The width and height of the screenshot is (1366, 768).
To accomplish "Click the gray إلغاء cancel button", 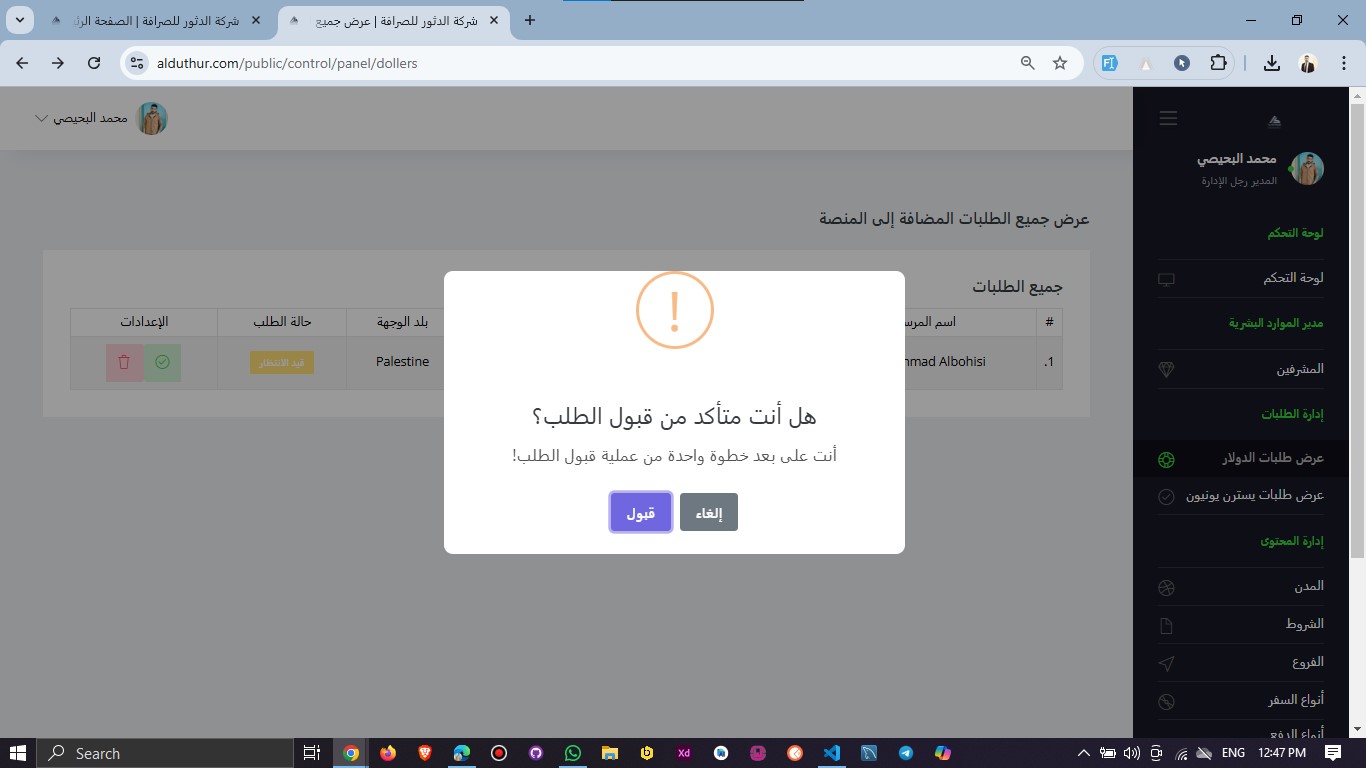I will click(708, 513).
